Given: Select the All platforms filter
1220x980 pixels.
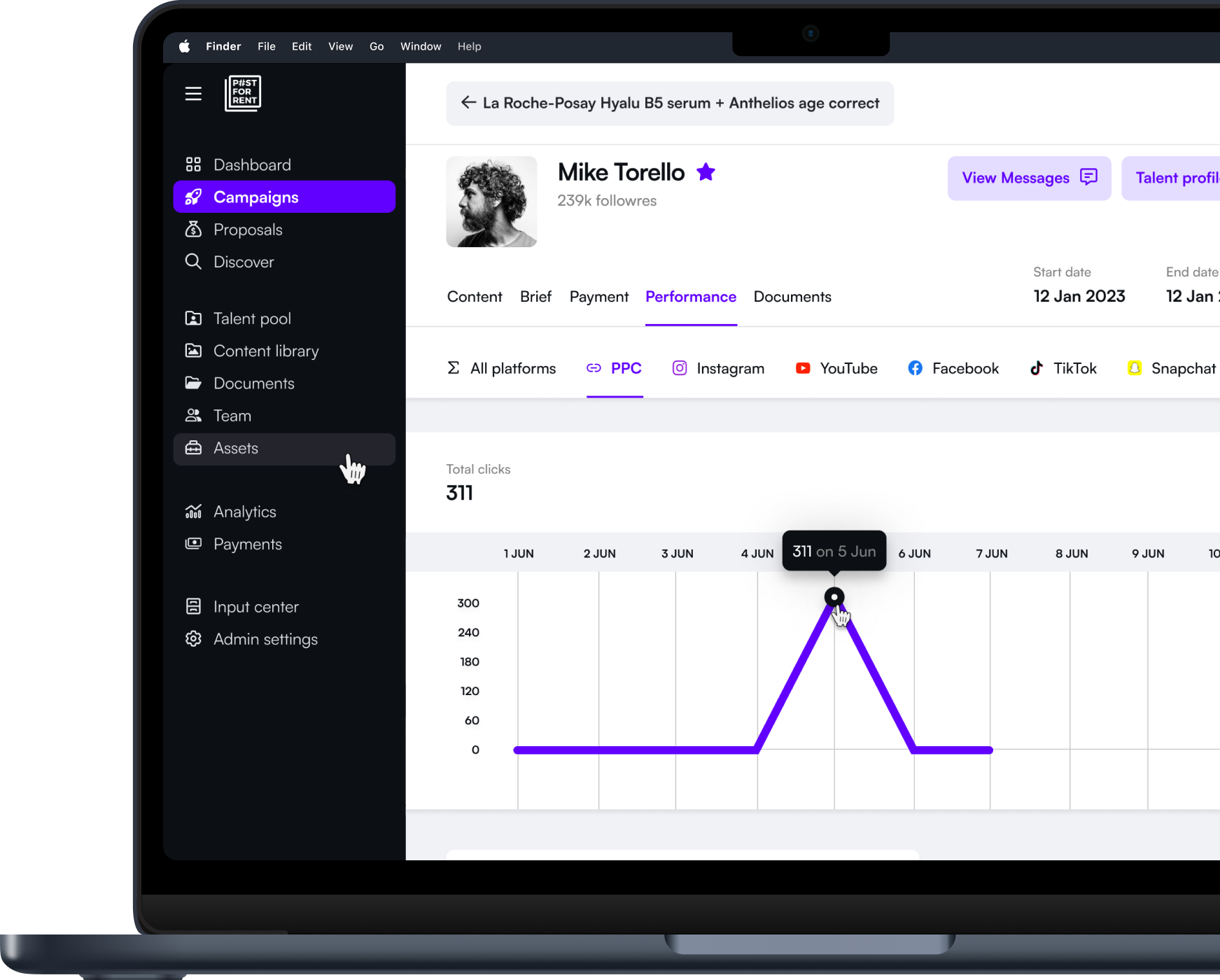Looking at the screenshot, I should point(501,368).
